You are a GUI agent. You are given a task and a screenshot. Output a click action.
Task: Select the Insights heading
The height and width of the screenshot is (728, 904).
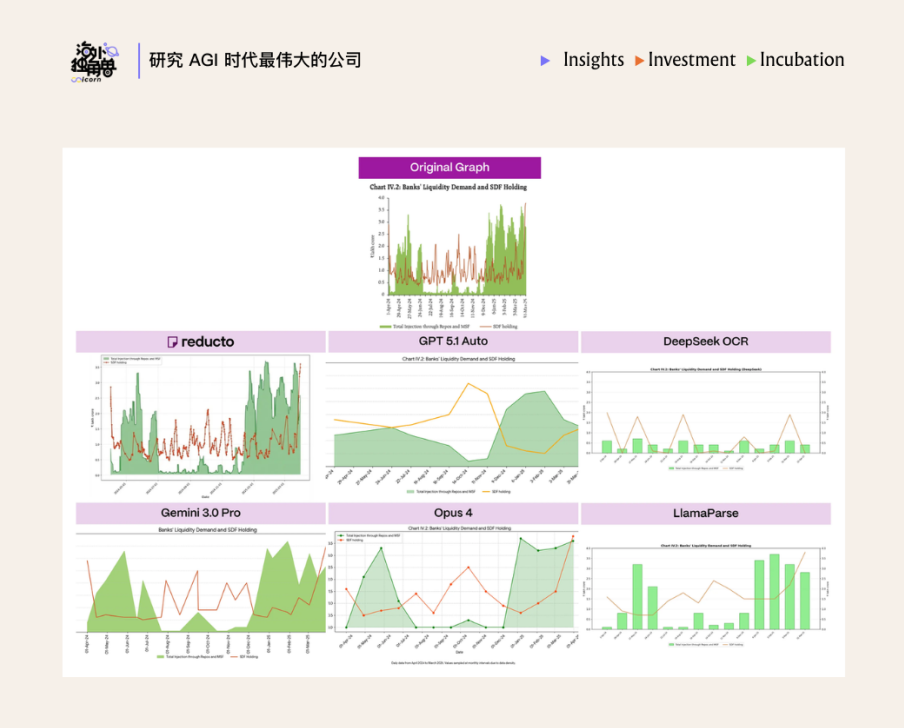click(x=593, y=60)
